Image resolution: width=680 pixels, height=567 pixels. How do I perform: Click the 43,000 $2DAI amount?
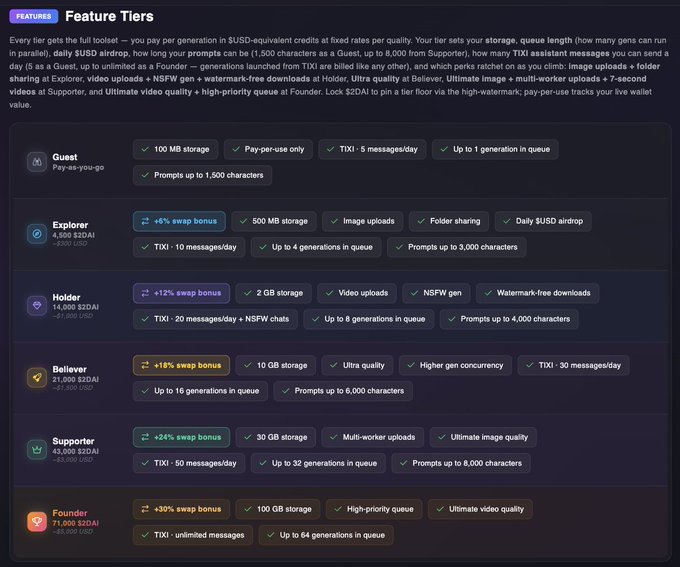(75, 451)
